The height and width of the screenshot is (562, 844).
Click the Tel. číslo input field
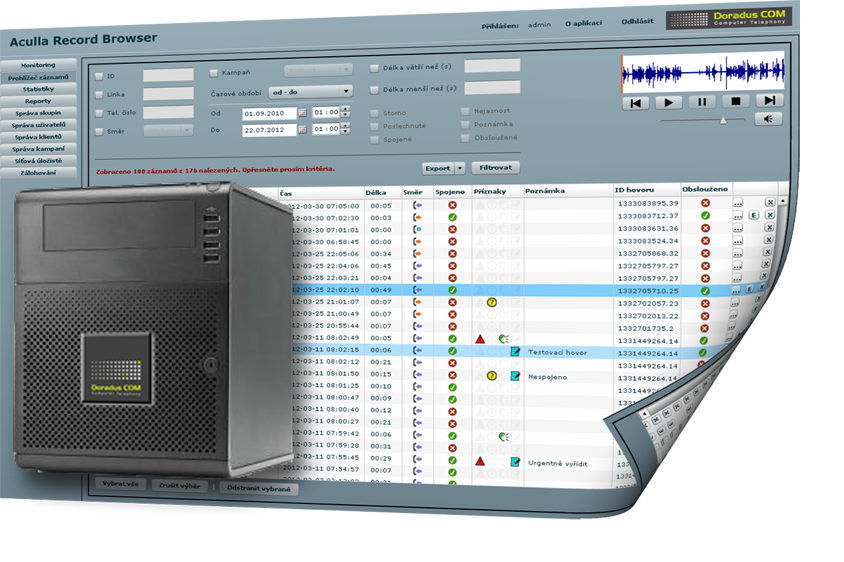click(x=168, y=112)
